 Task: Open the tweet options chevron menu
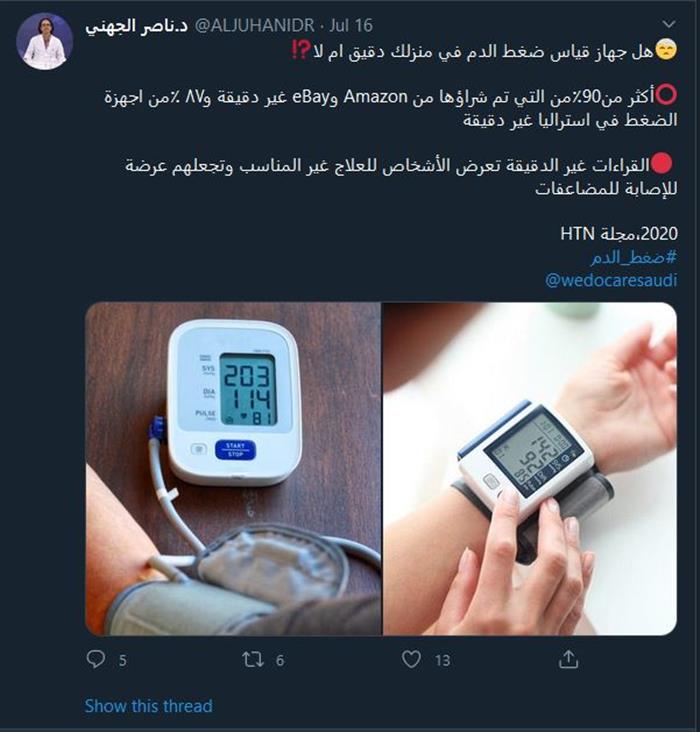[669, 24]
